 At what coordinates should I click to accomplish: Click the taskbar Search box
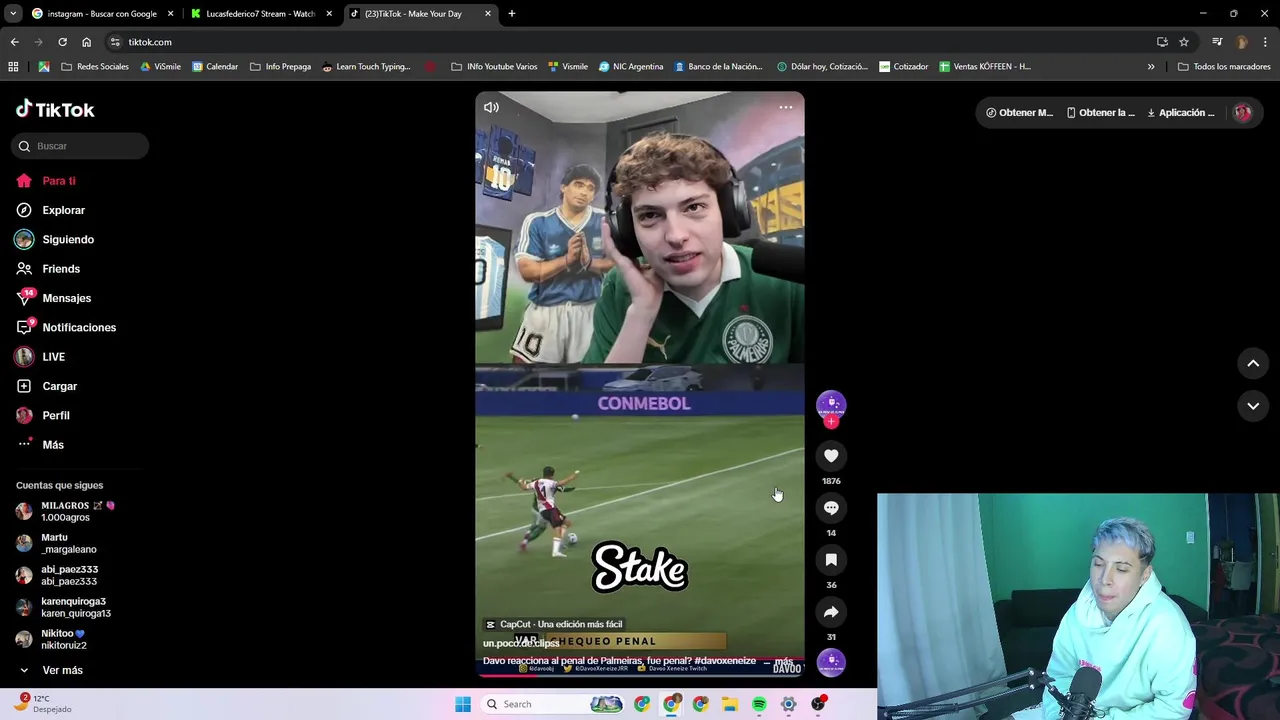[552, 704]
